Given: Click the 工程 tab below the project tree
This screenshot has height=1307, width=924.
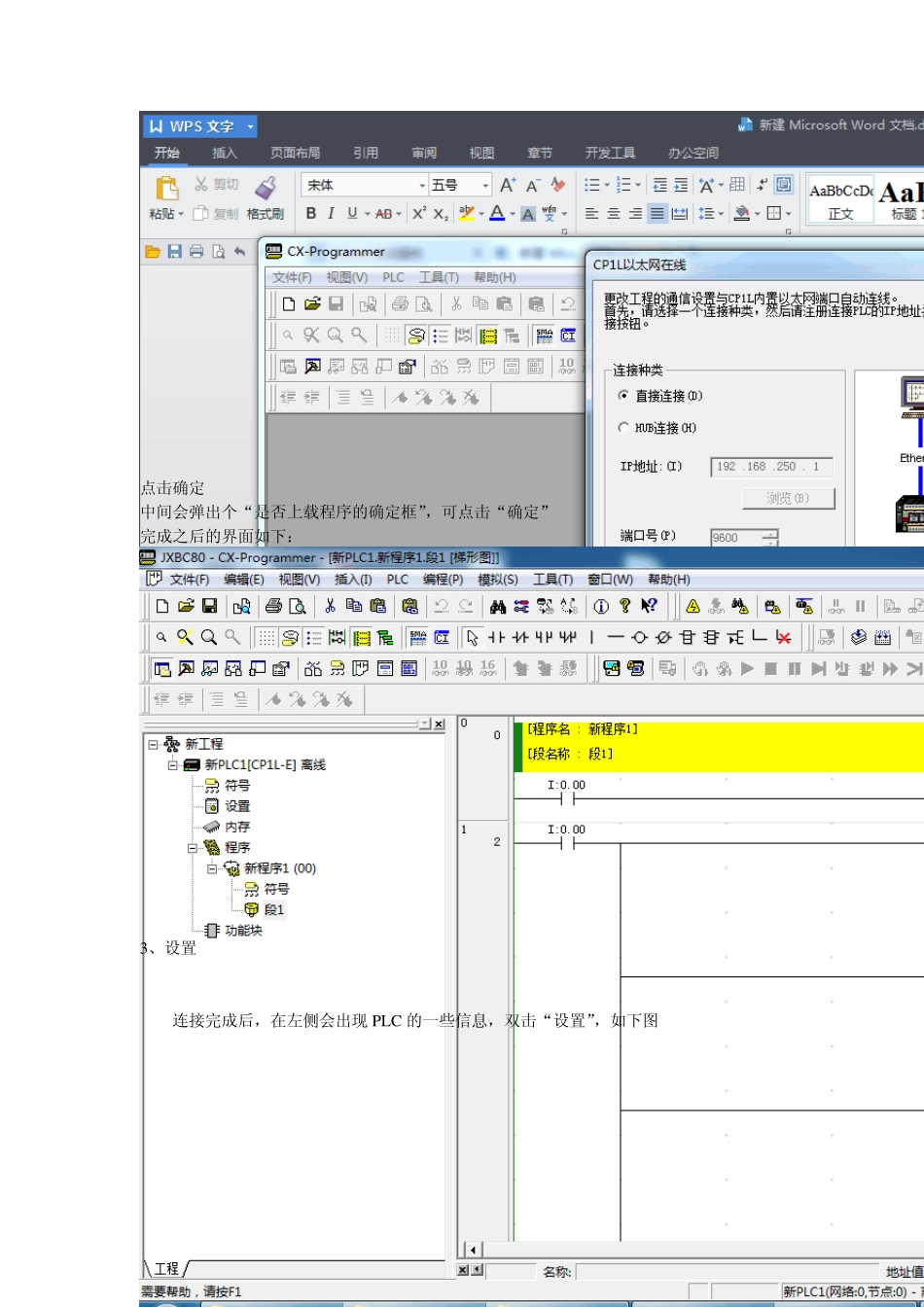Looking at the screenshot, I should (x=165, y=1268).
